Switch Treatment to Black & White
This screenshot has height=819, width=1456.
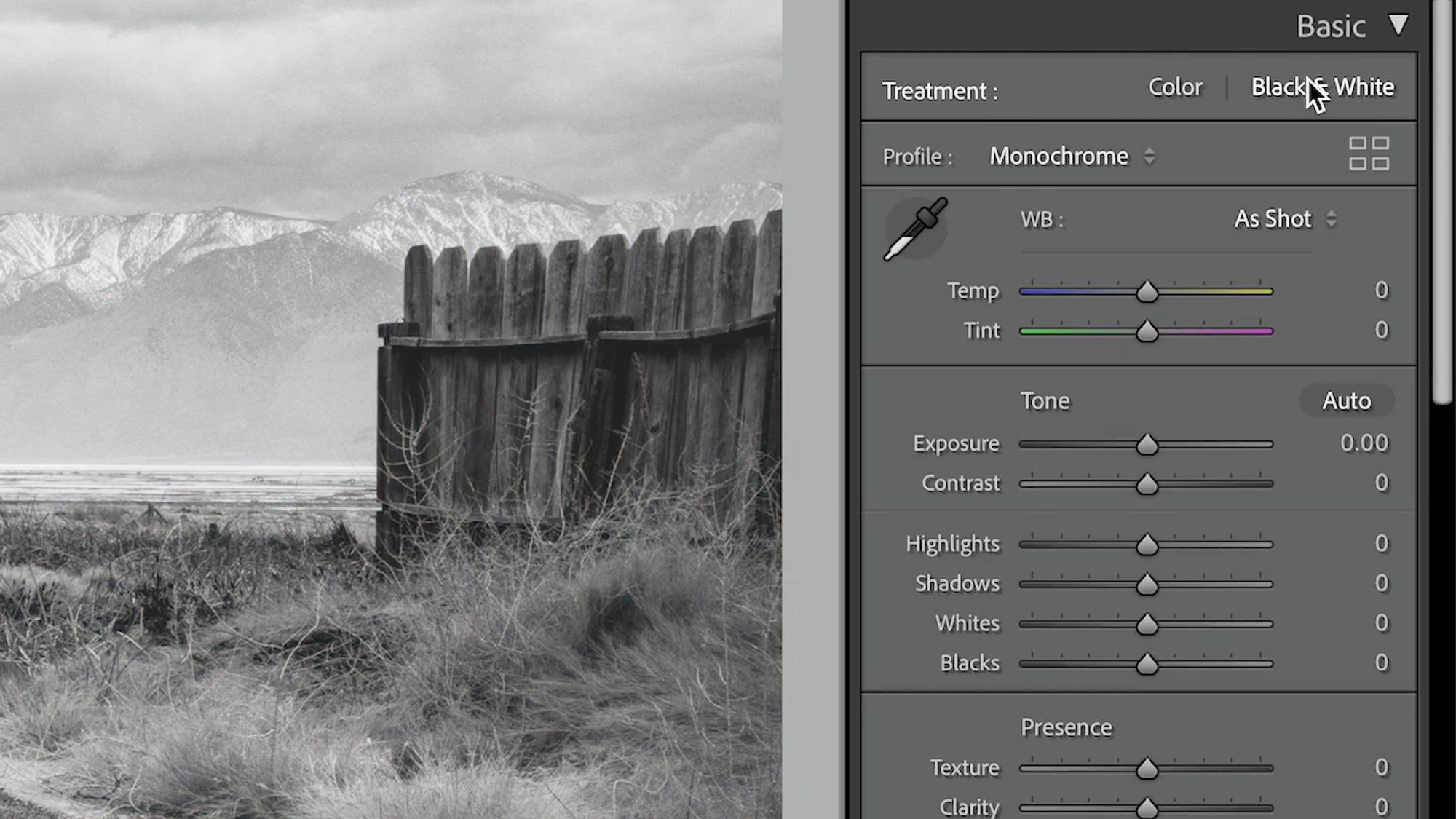pyautogui.click(x=1322, y=87)
